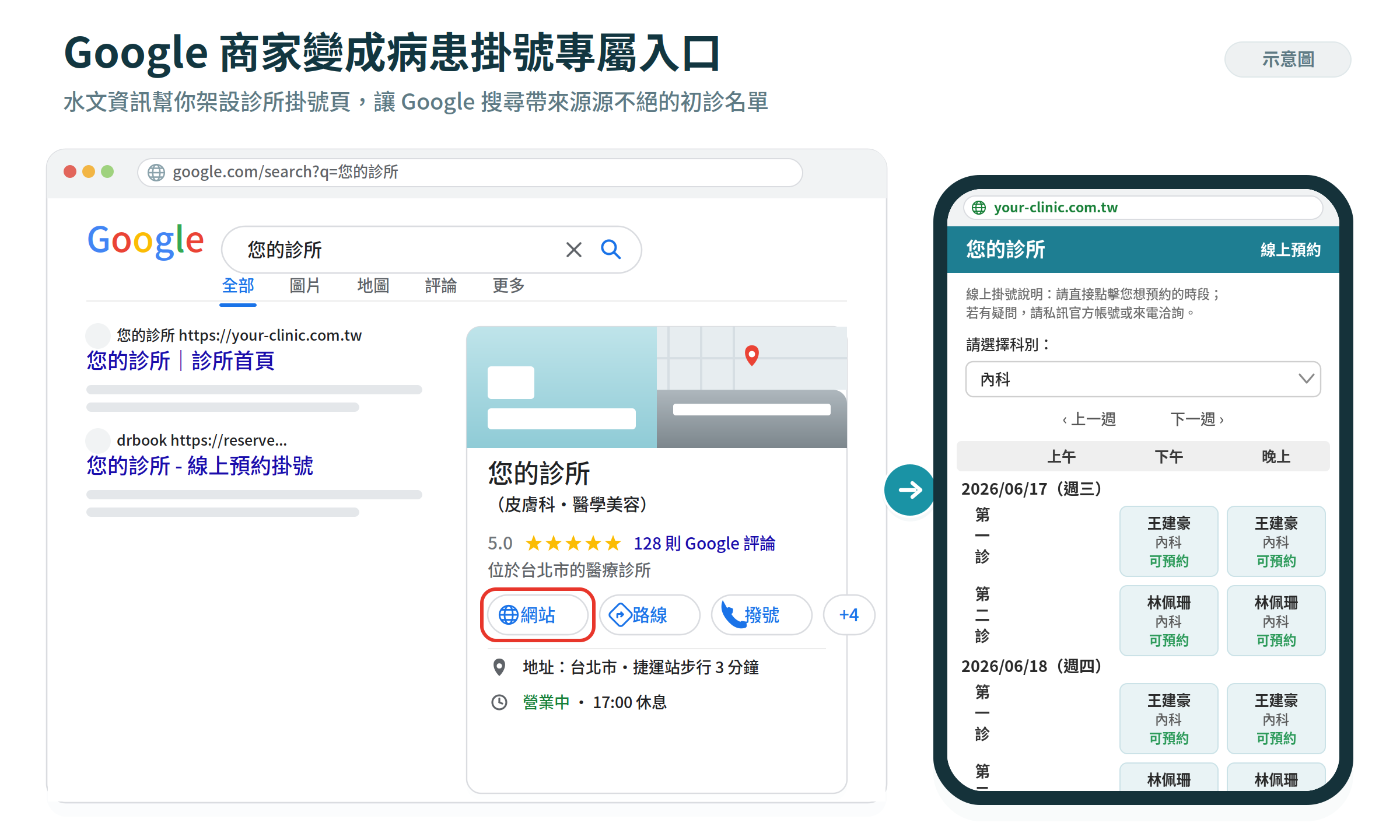The image size is (1400, 840).
Task: Click the red map pin on the map thumbnail
Action: (752, 355)
